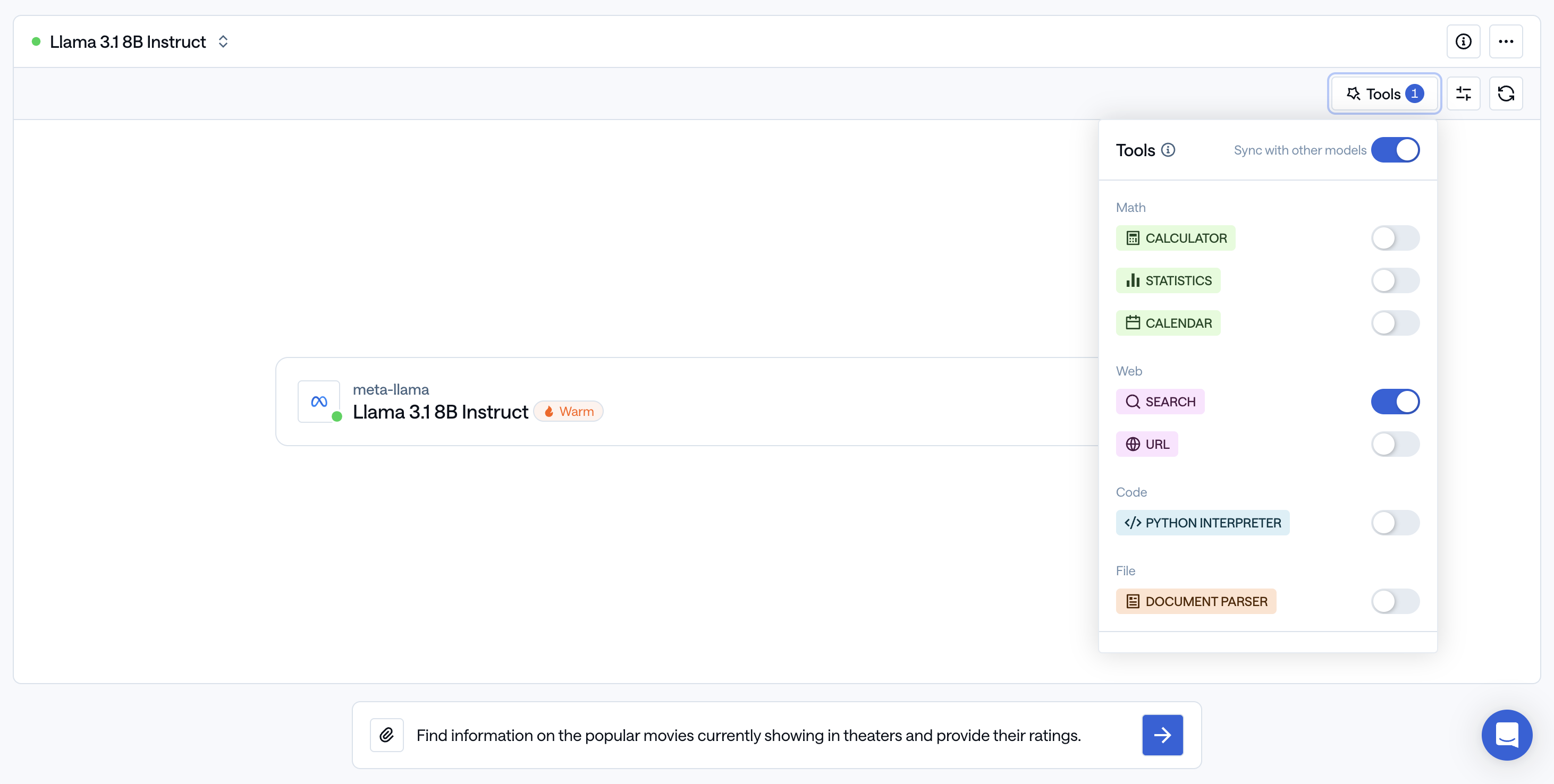Image resolution: width=1554 pixels, height=784 pixels.
Task: Click the model card title 'Llama 3.1 8B Instruct'
Action: click(441, 412)
